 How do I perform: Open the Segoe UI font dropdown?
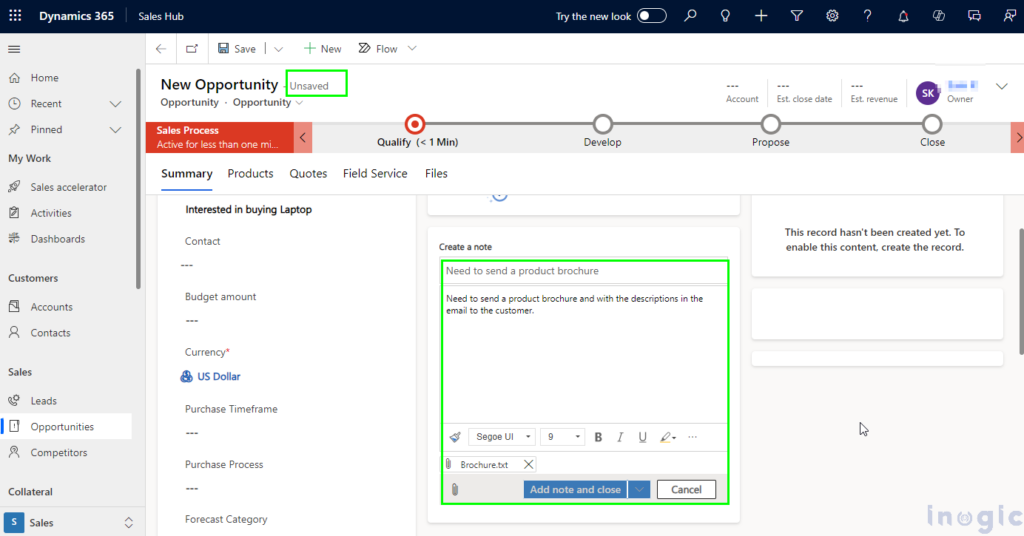[x=502, y=437]
